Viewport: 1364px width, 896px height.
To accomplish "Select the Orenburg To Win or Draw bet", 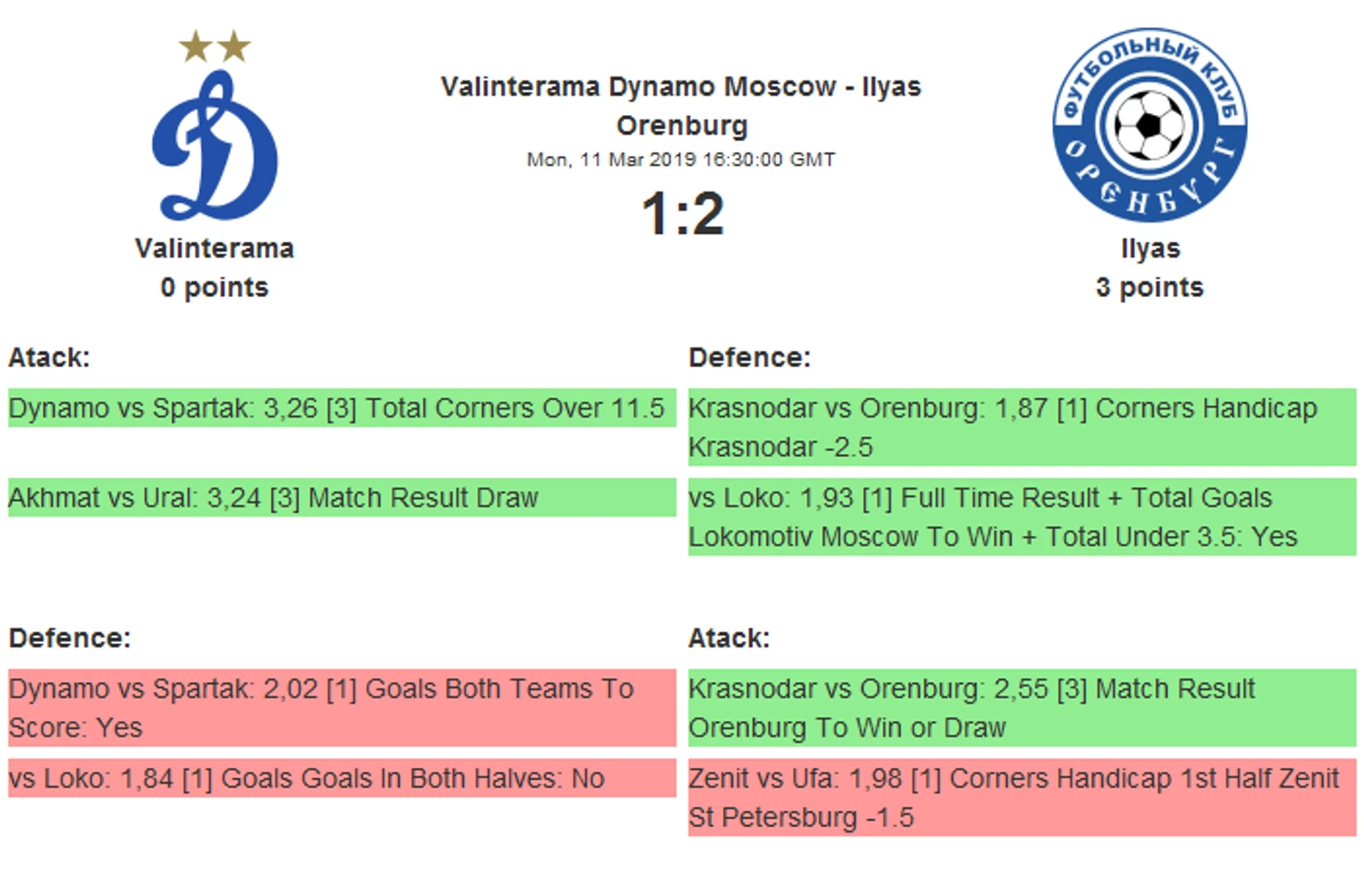I will 1022,707.
